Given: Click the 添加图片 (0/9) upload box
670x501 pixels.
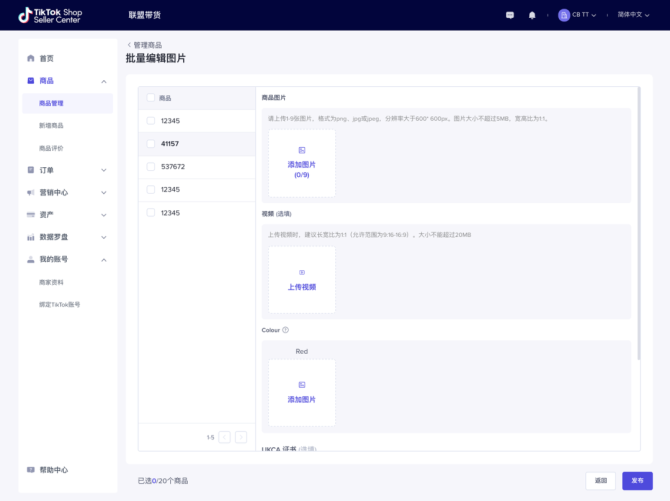Looking at the screenshot, I should click(x=301, y=163).
